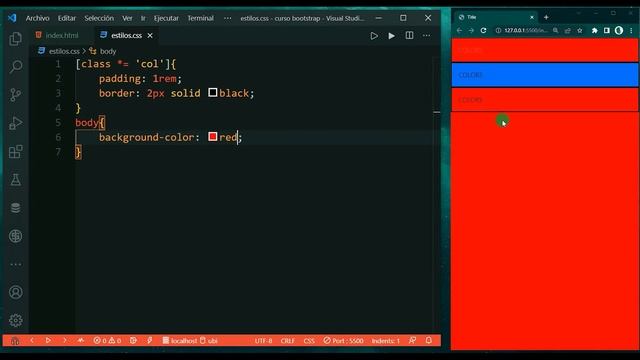Open the Extensions view
This screenshot has height=360, width=640.
click(x=16, y=151)
